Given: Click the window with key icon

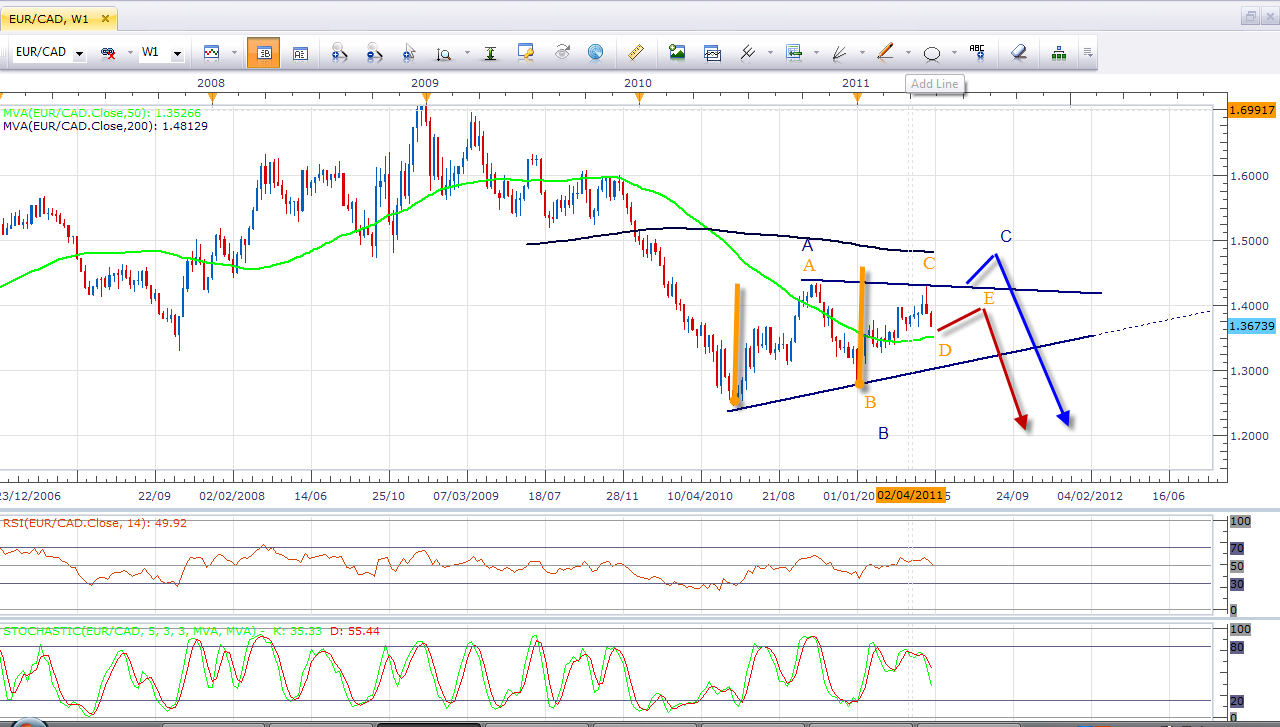Looking at the screenshot, I should (527, 53).
